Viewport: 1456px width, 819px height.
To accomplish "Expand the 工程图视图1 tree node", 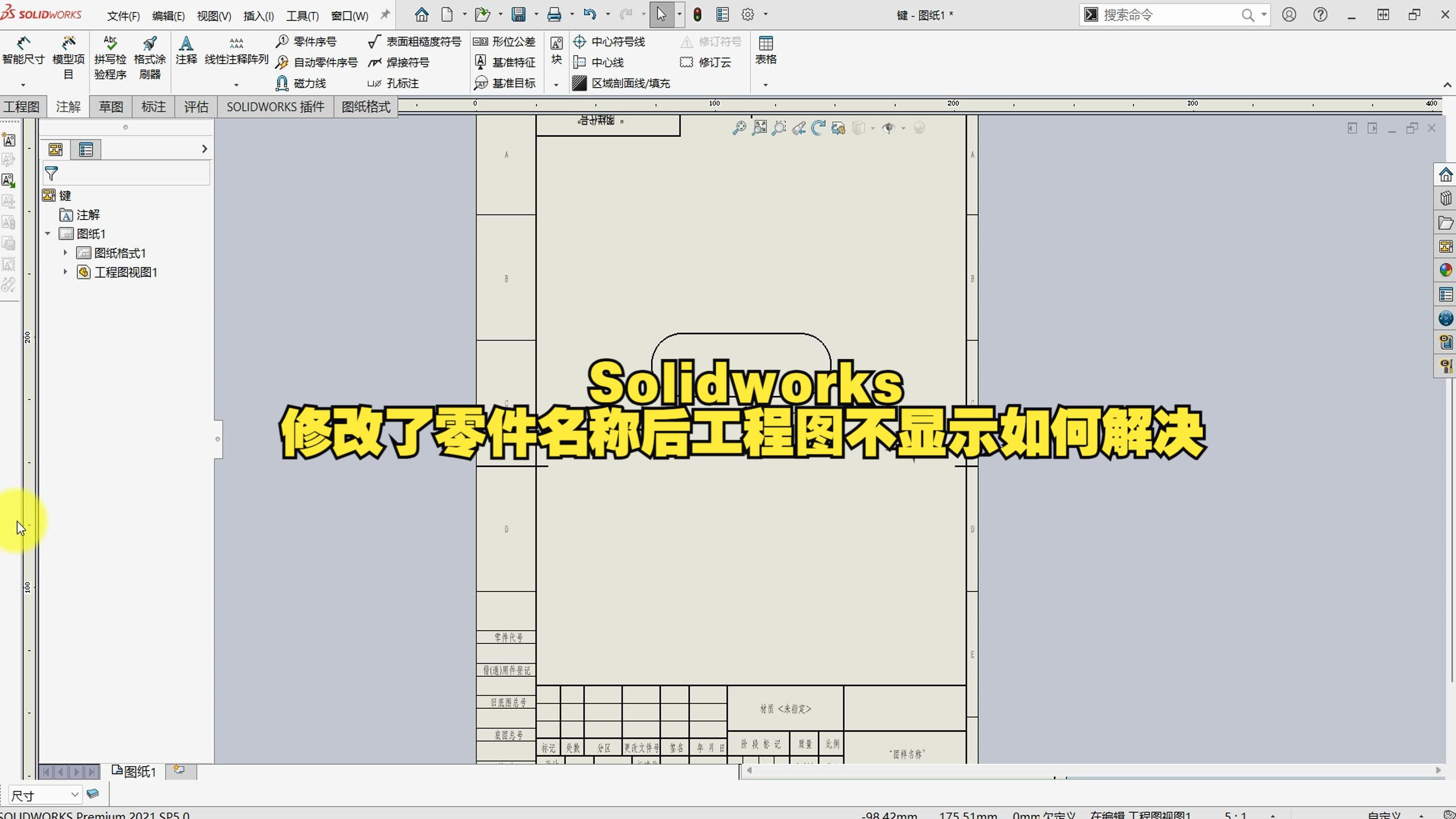I will coord(64,272).
